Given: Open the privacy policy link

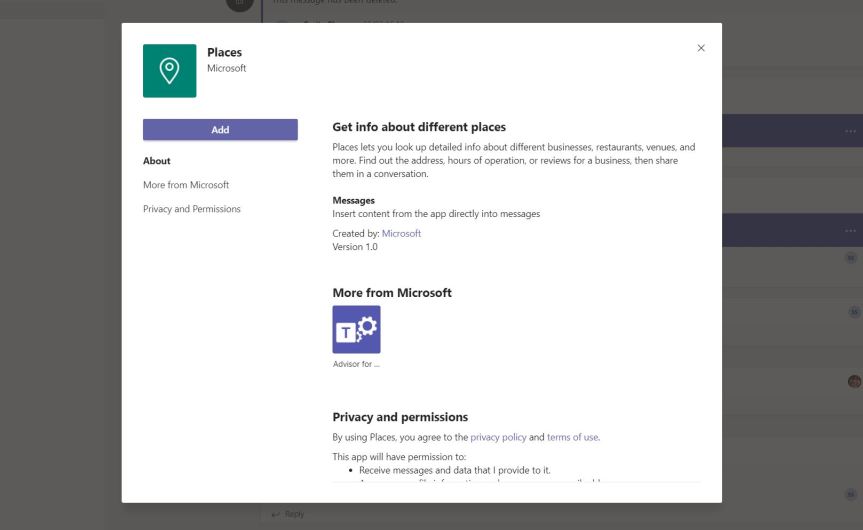Looking at the screenshot, I should 498,437.
